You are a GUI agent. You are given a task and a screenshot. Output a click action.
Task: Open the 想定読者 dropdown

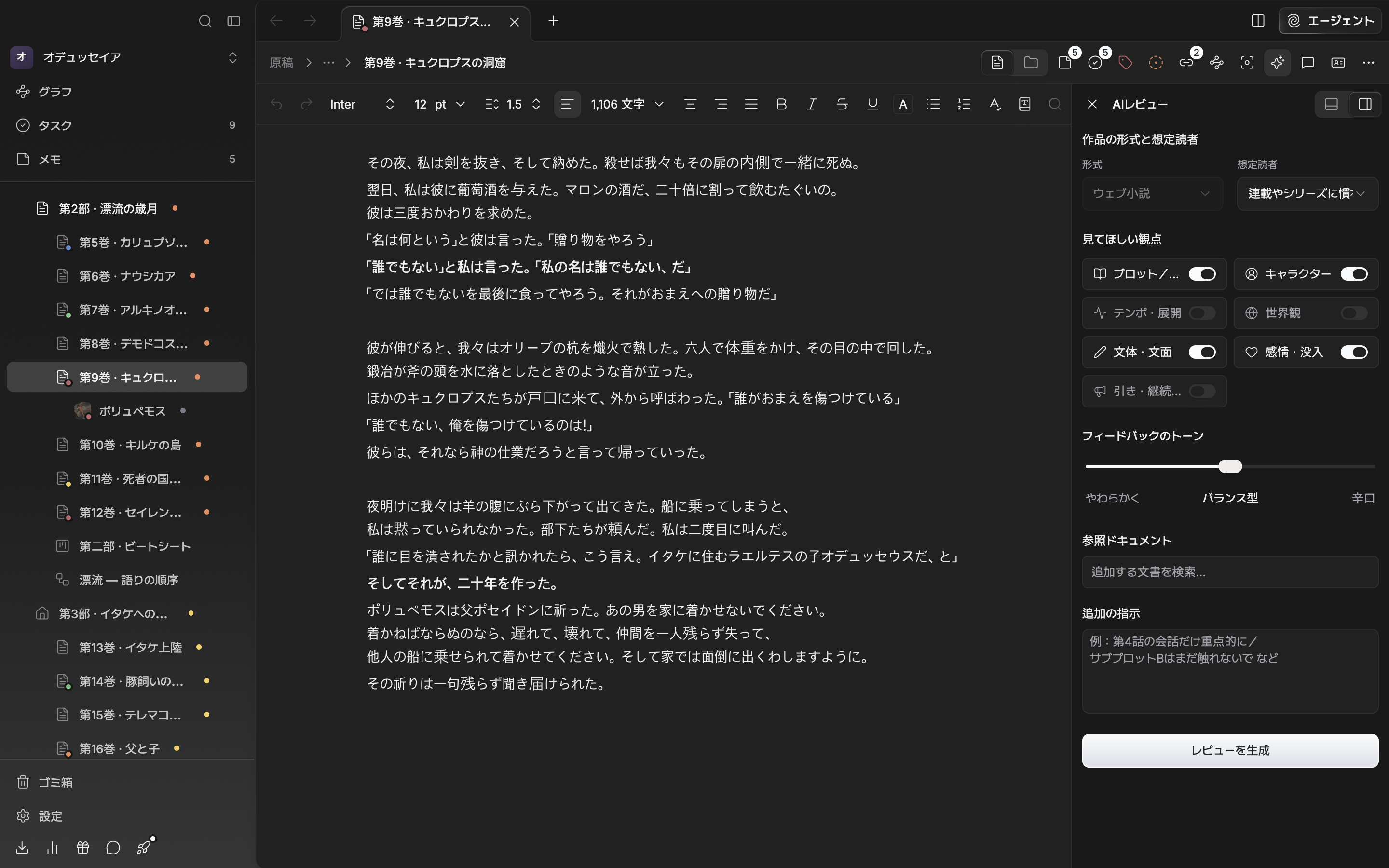[1307, 193]
